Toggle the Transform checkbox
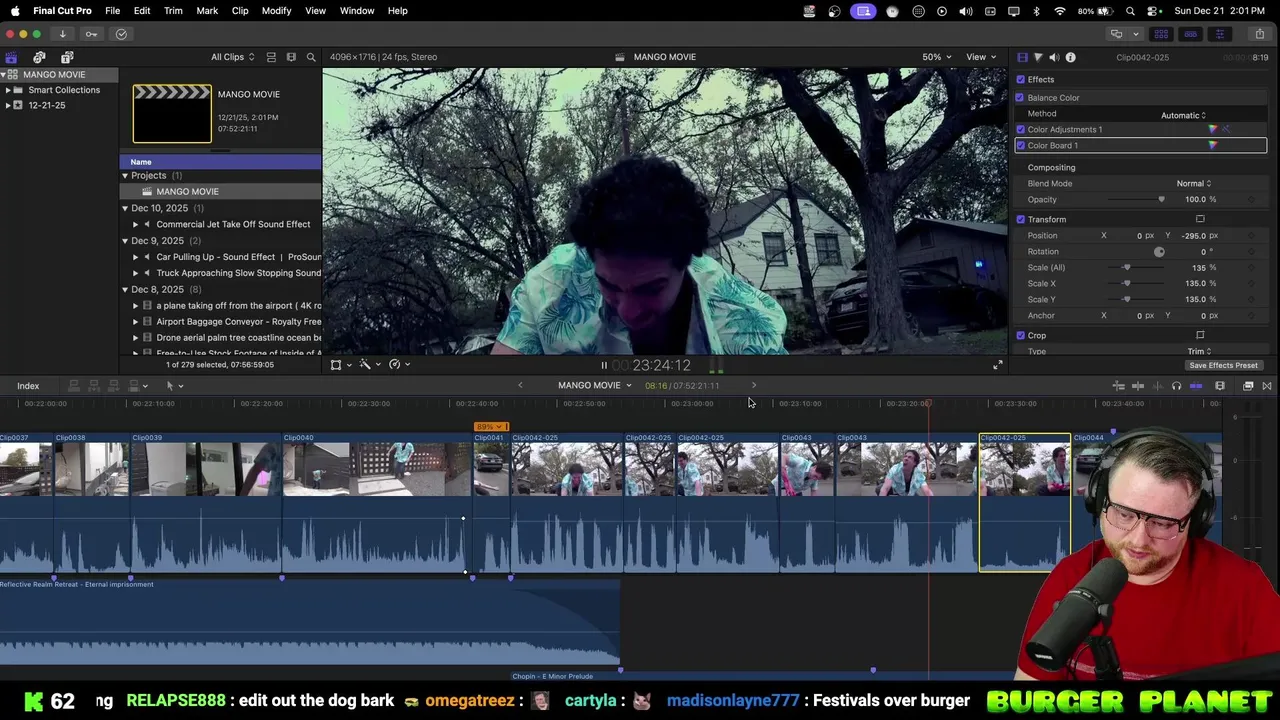This screenshot has width=1280, height=720. point(1020,219)
